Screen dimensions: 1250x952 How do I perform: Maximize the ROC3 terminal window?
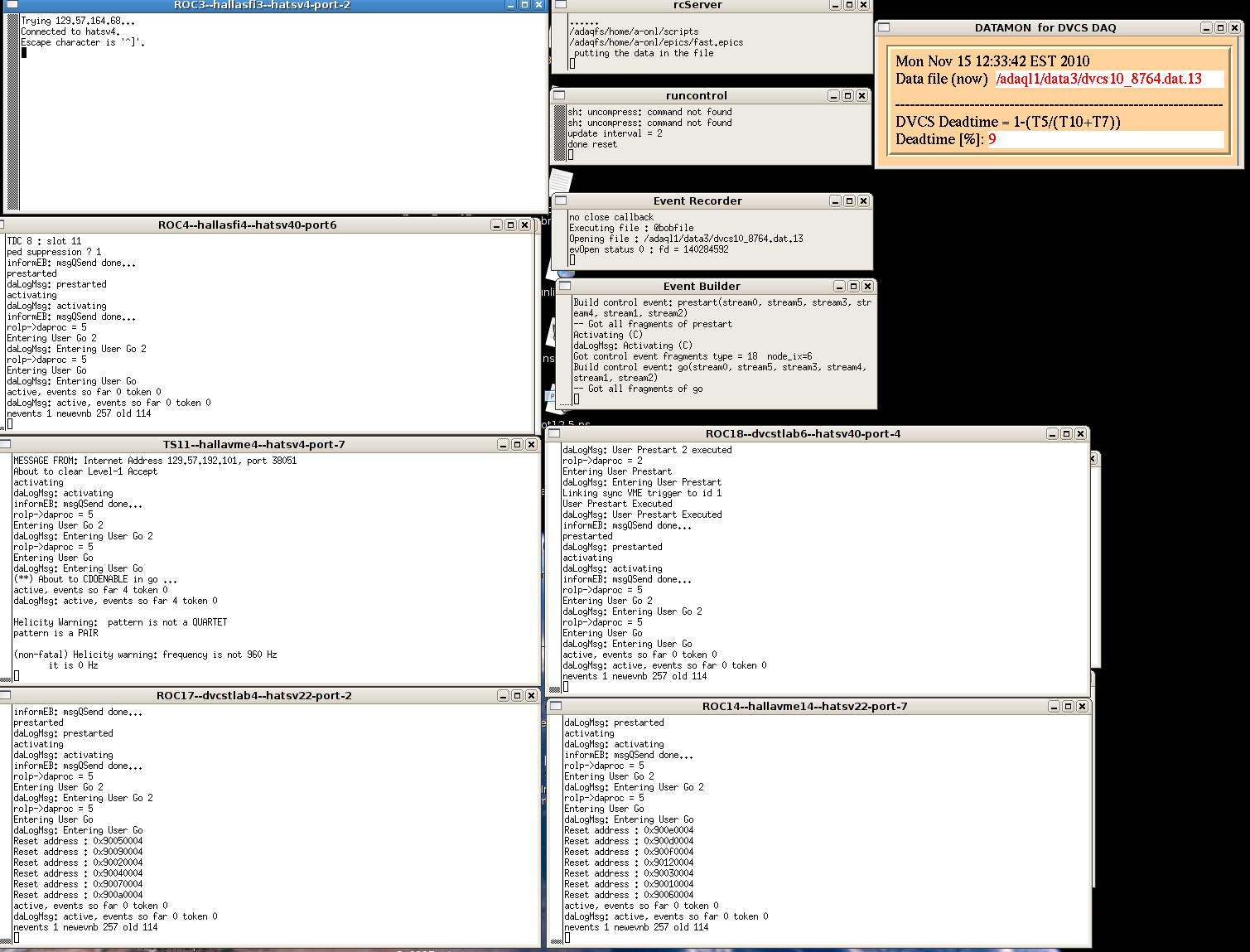[524, 4]
